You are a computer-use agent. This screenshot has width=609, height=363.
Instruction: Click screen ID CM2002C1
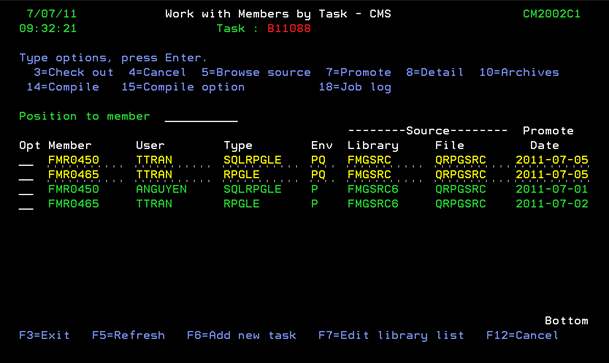tap(551, 14)
